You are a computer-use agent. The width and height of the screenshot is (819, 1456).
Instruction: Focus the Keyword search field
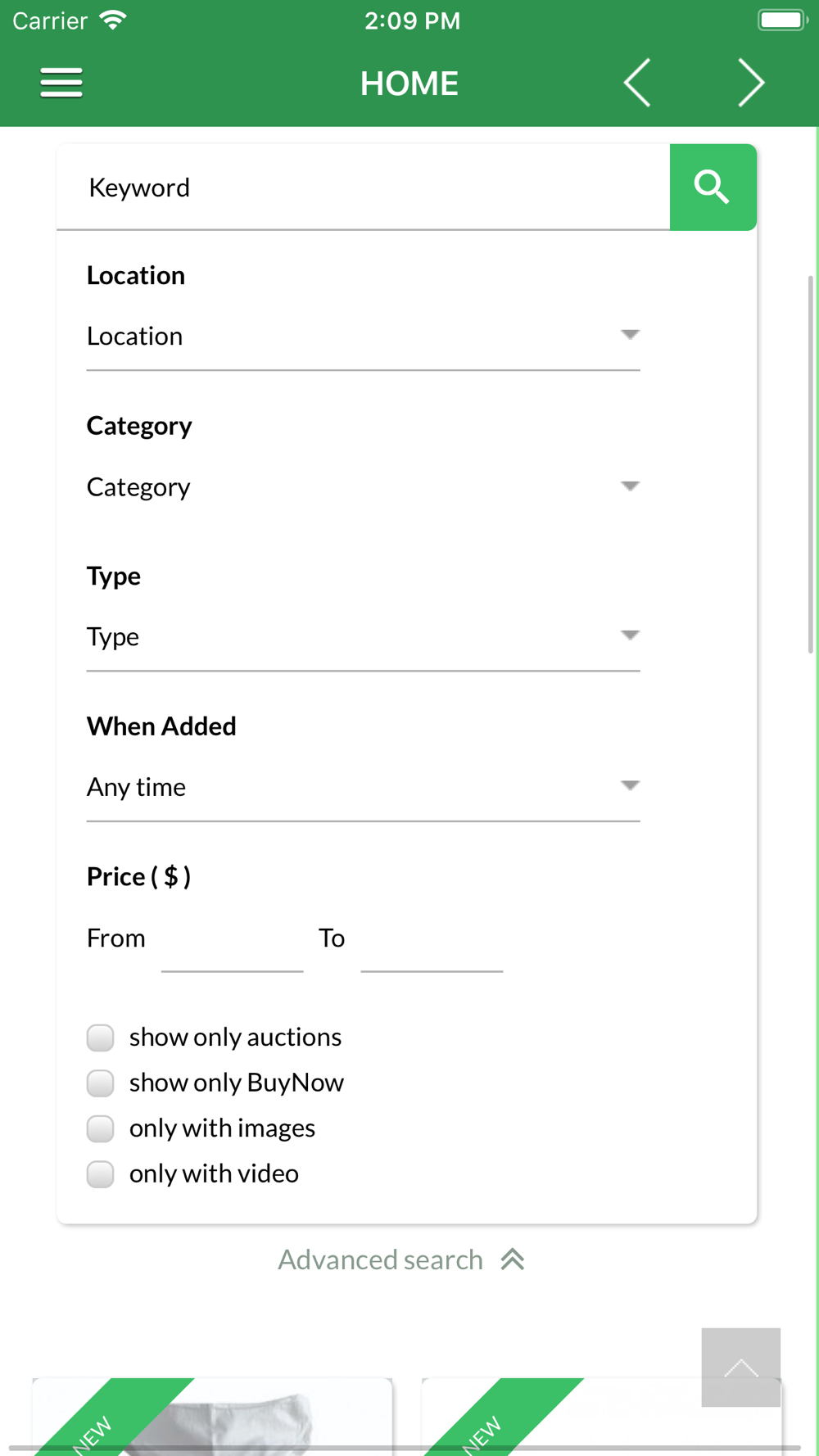[x=363, y=188]
